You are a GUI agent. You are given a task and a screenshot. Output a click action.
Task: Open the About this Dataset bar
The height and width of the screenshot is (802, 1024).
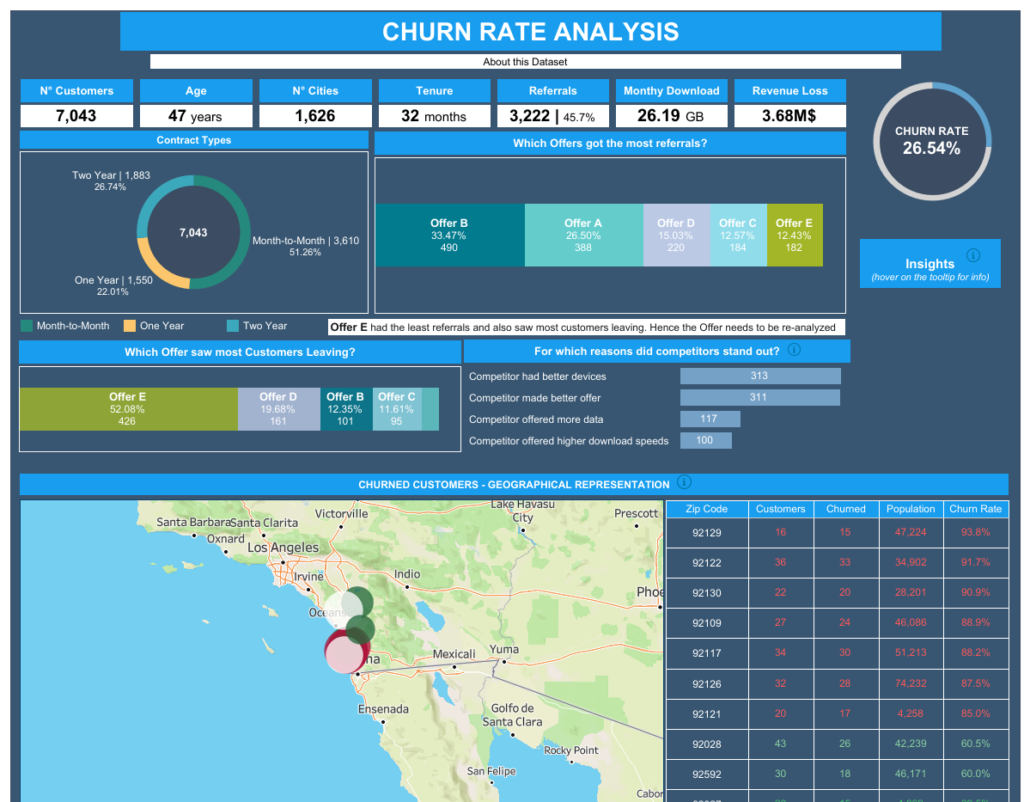click(525, 62)
